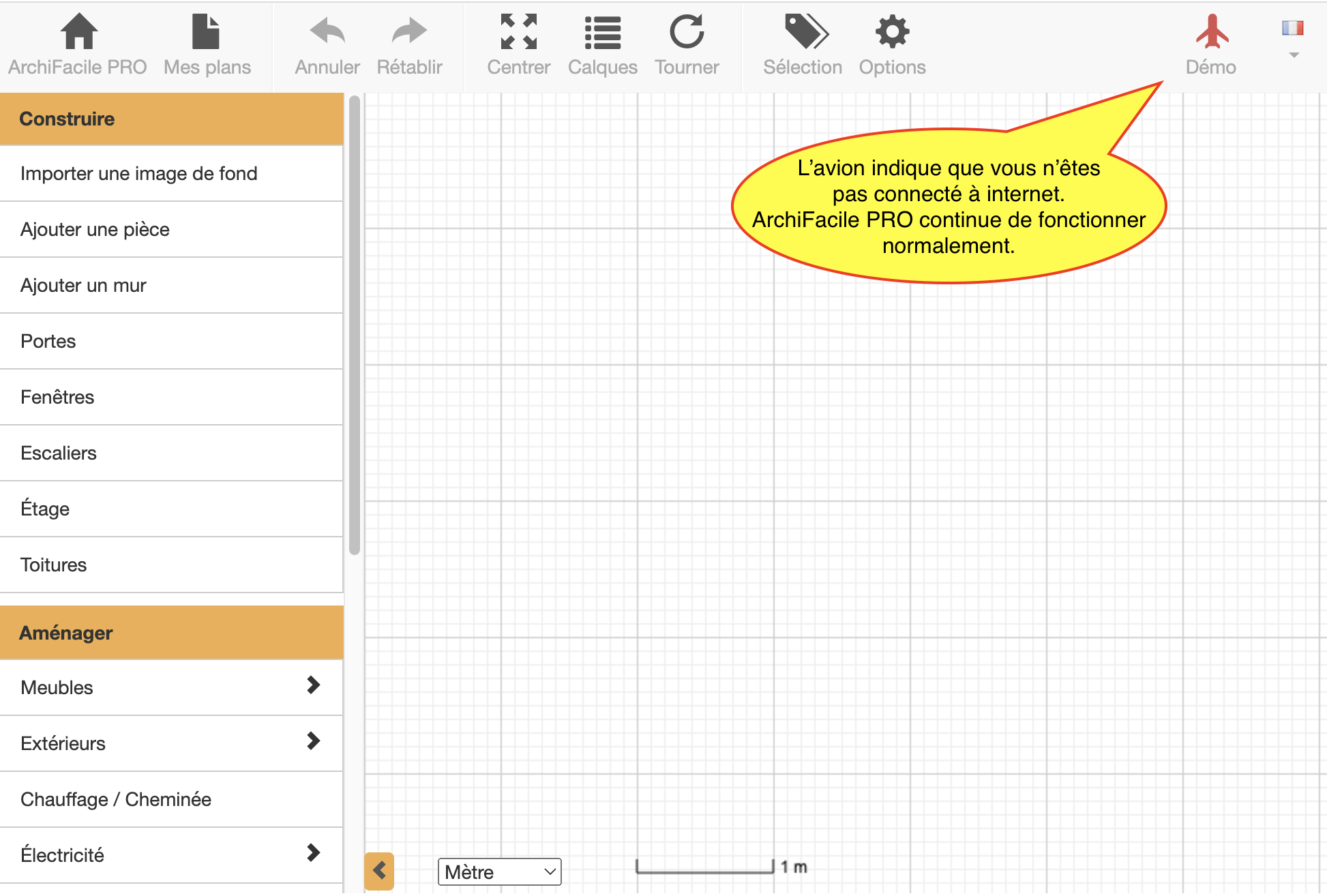Rotate plan using Tourner icon
The width and height of the screenshot is (1327, 896).
point(687,32)
